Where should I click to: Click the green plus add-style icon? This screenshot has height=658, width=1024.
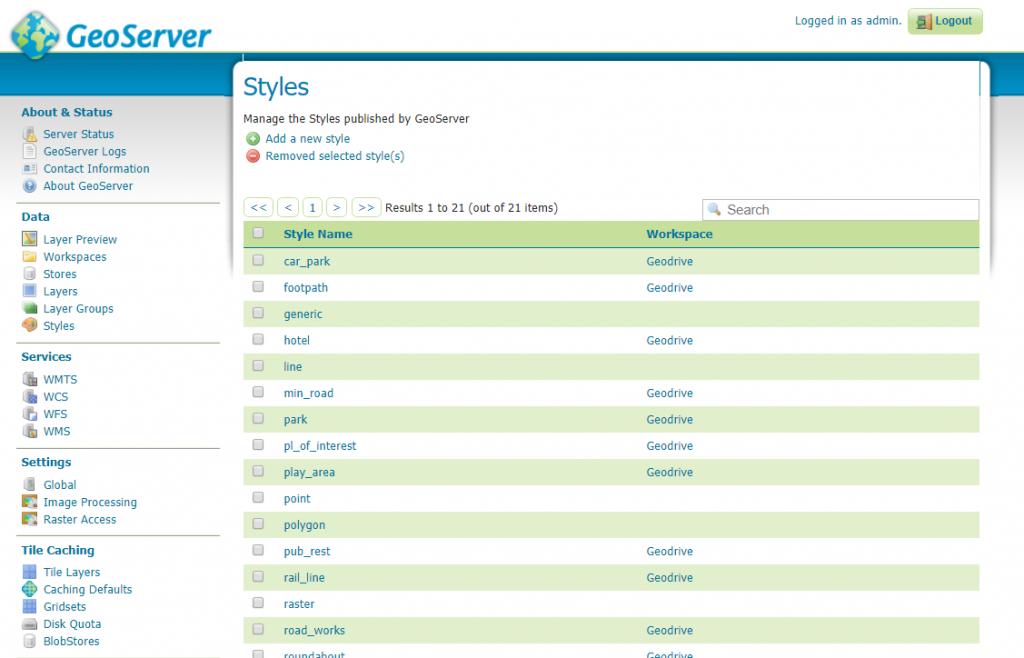[x=253, y=138]
